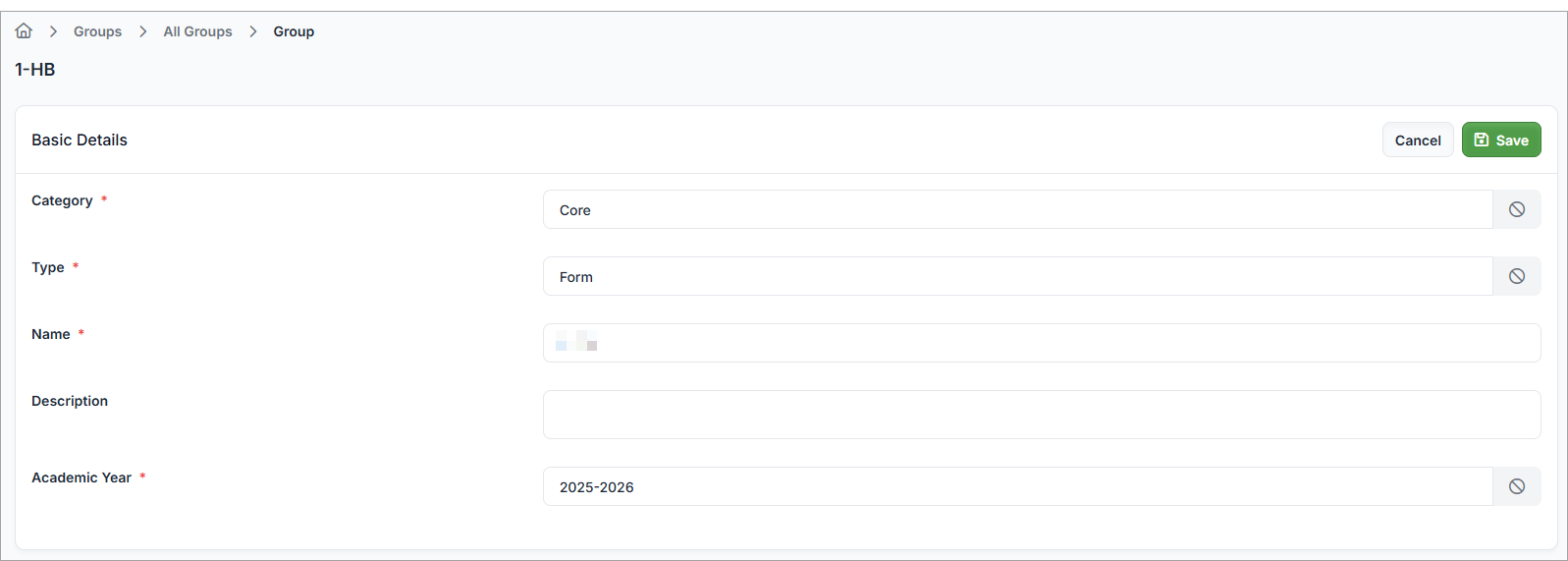Click the Academic Year field label
1568x561 pixels.
(81, 477)
